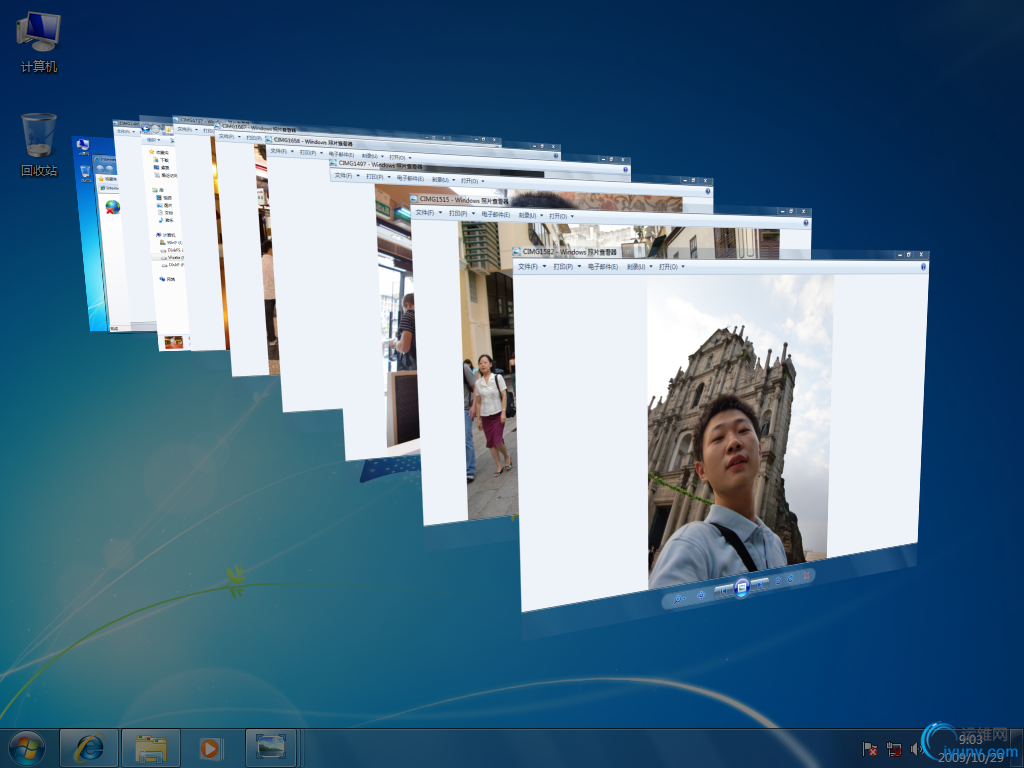Skip to the next photo
1024x768 pixels.
[760, 584]
